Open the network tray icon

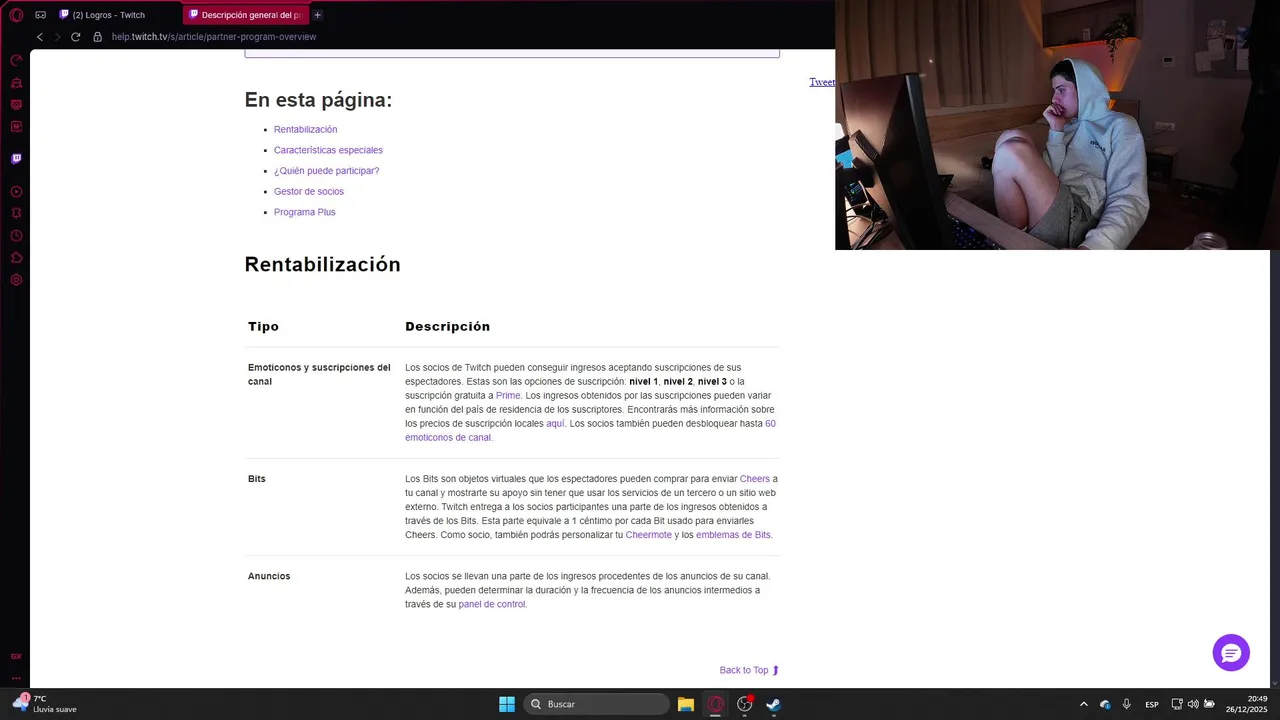(1177, 704)
